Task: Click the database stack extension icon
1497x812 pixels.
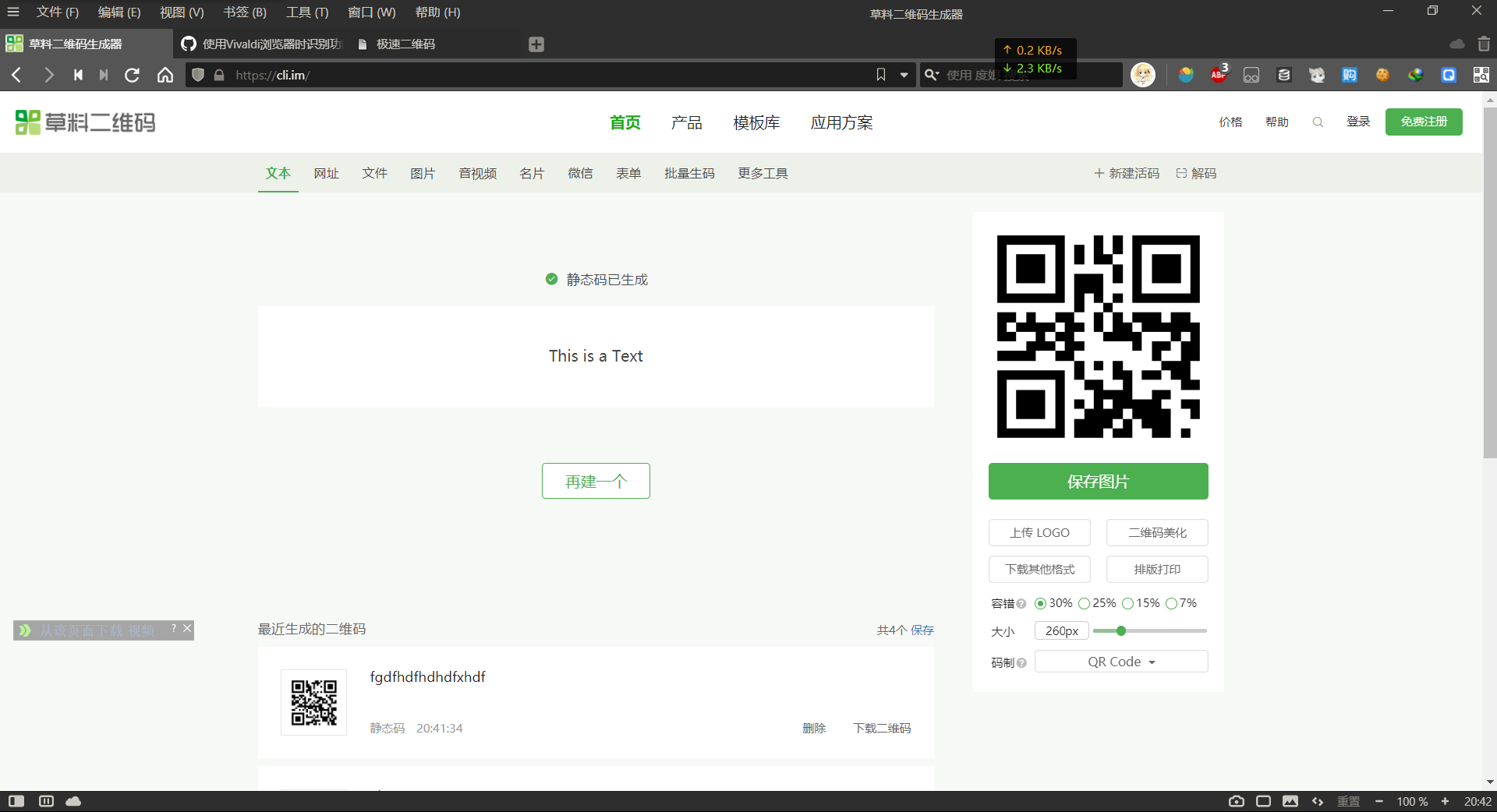Action: [1284, 75]
